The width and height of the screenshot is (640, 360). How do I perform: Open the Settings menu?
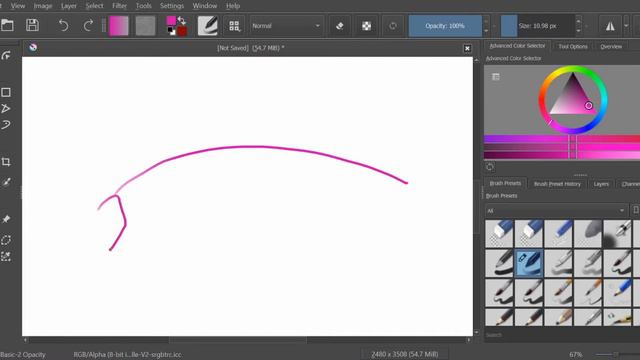click(172, 6)
